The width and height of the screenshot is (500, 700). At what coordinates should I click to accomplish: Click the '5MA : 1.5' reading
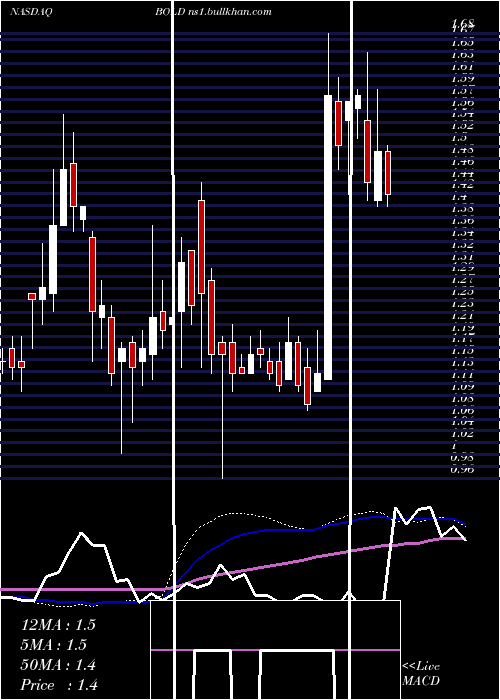coord(54,645)
